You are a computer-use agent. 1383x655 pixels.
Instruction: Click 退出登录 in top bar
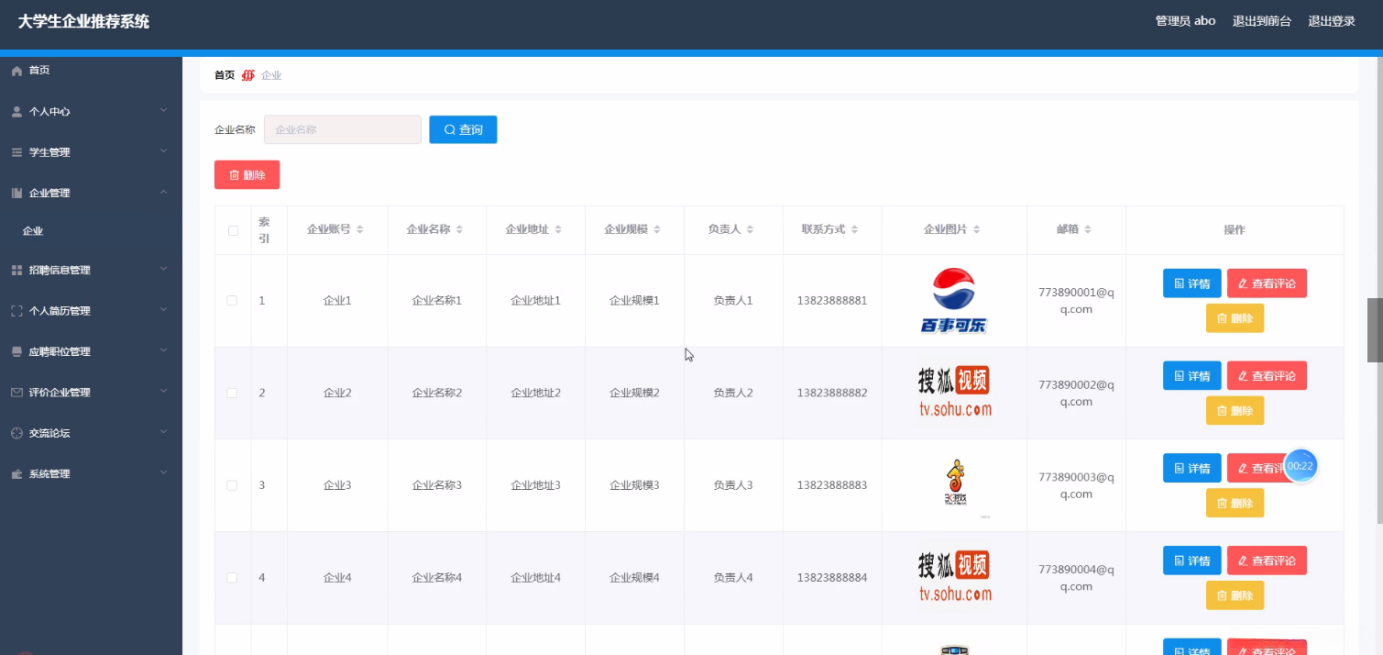[x=1332, y=21]
